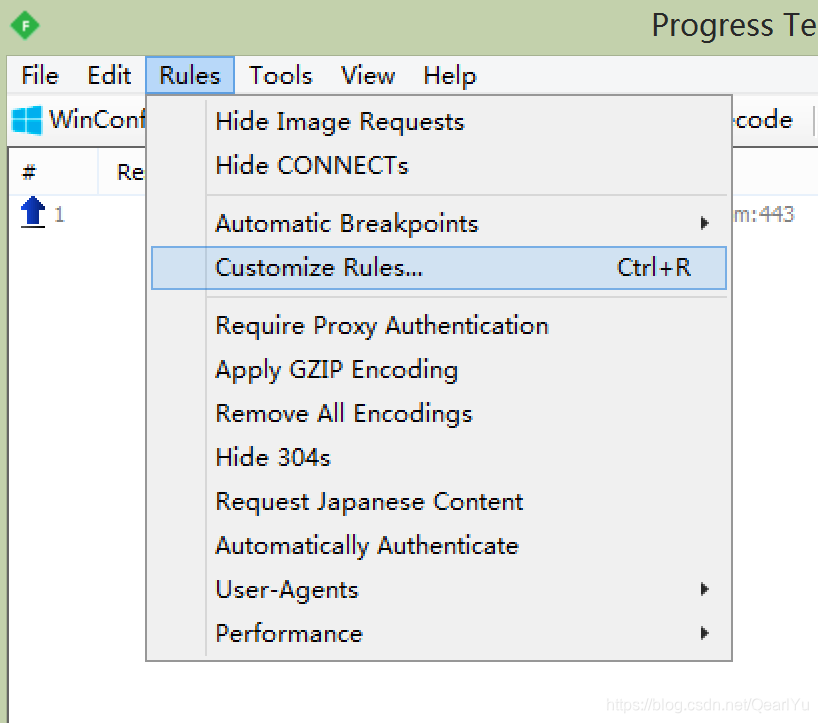
Task: Toggle Hide CONNECTs option
Action: pos(439,165)
